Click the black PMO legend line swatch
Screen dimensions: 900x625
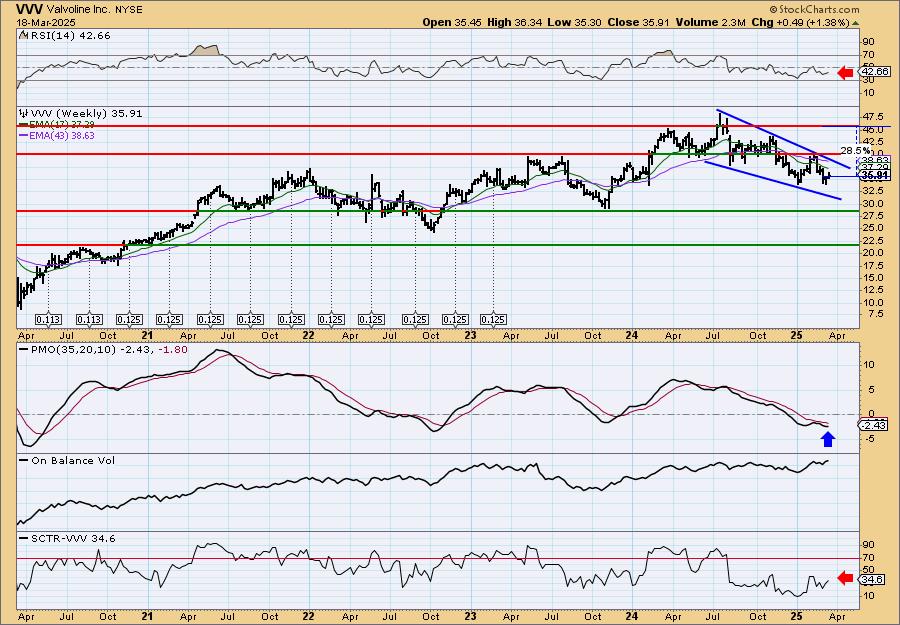point(24,350)
